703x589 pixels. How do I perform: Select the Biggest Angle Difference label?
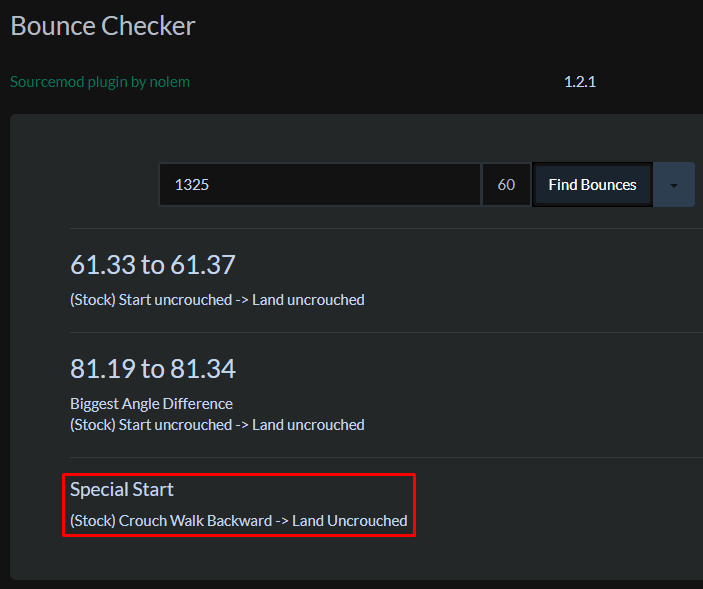coord(151,404)
